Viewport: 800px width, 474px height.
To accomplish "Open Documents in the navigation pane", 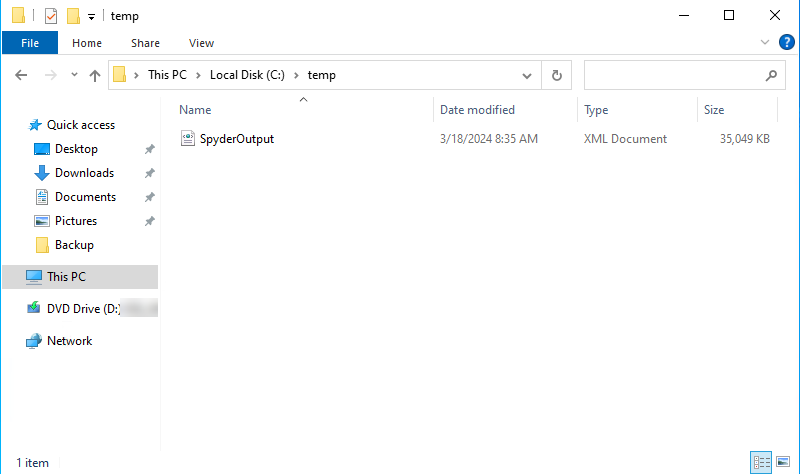I will (85, 197).
